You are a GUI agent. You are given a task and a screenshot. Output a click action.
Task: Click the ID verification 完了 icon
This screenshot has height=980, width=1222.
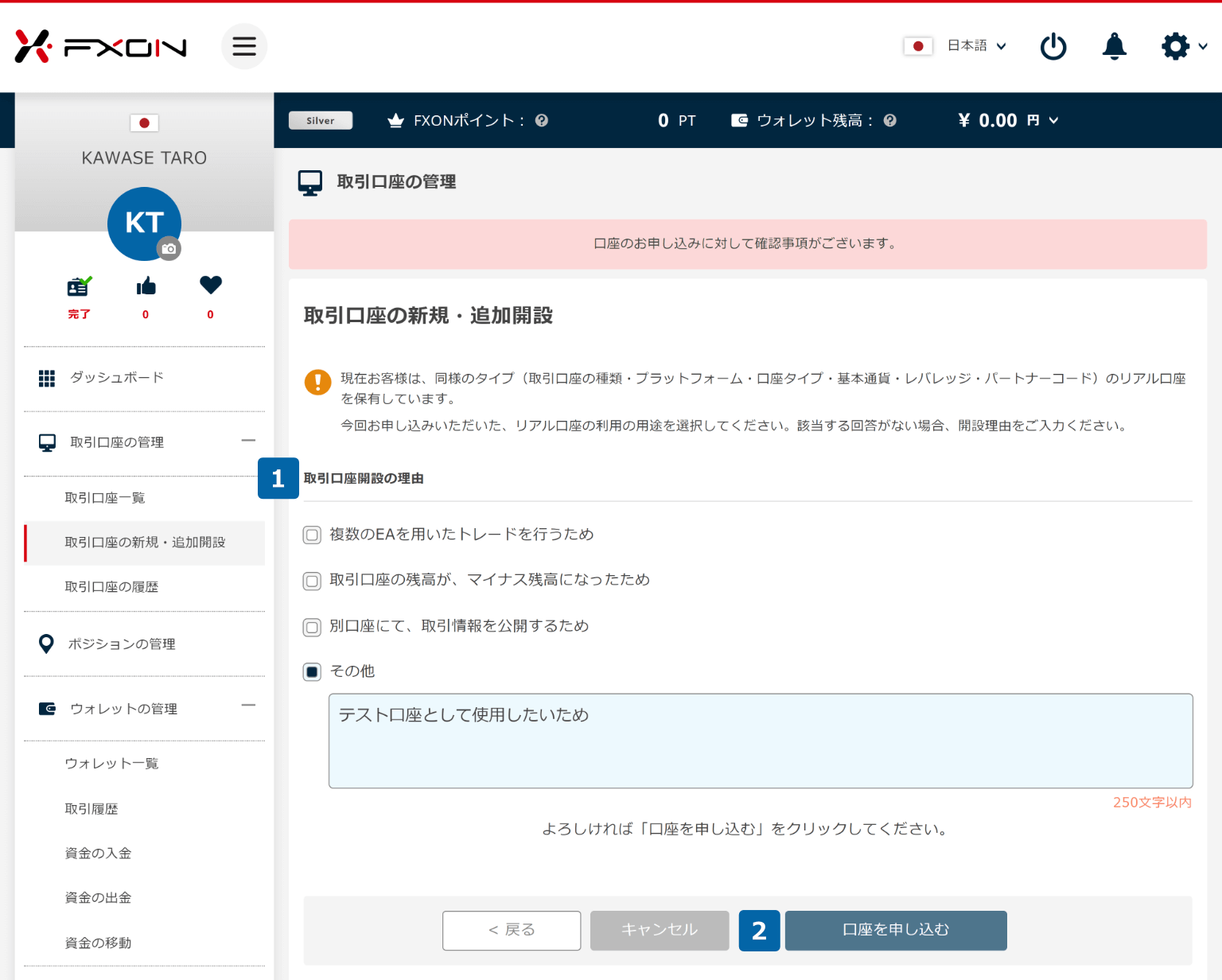pyautogui.click(x=79, y=286)
